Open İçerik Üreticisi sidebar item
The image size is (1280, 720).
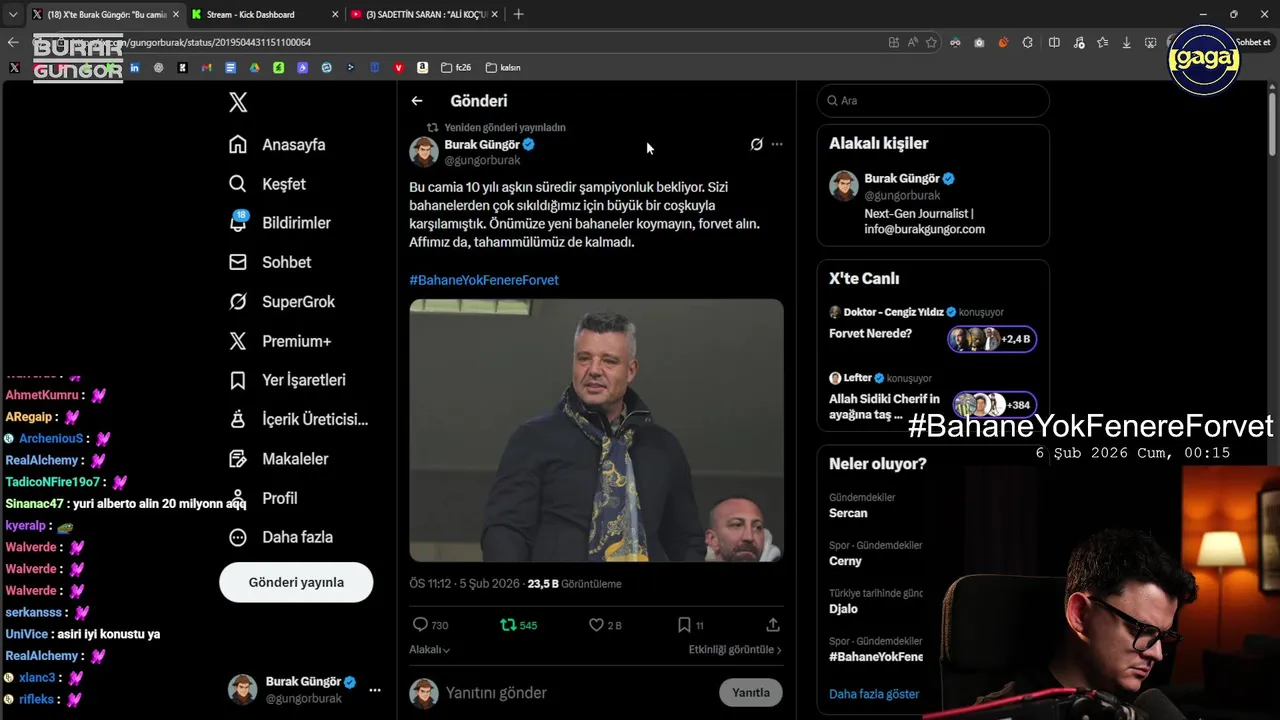pyautogui.click(x=298, y=420)
